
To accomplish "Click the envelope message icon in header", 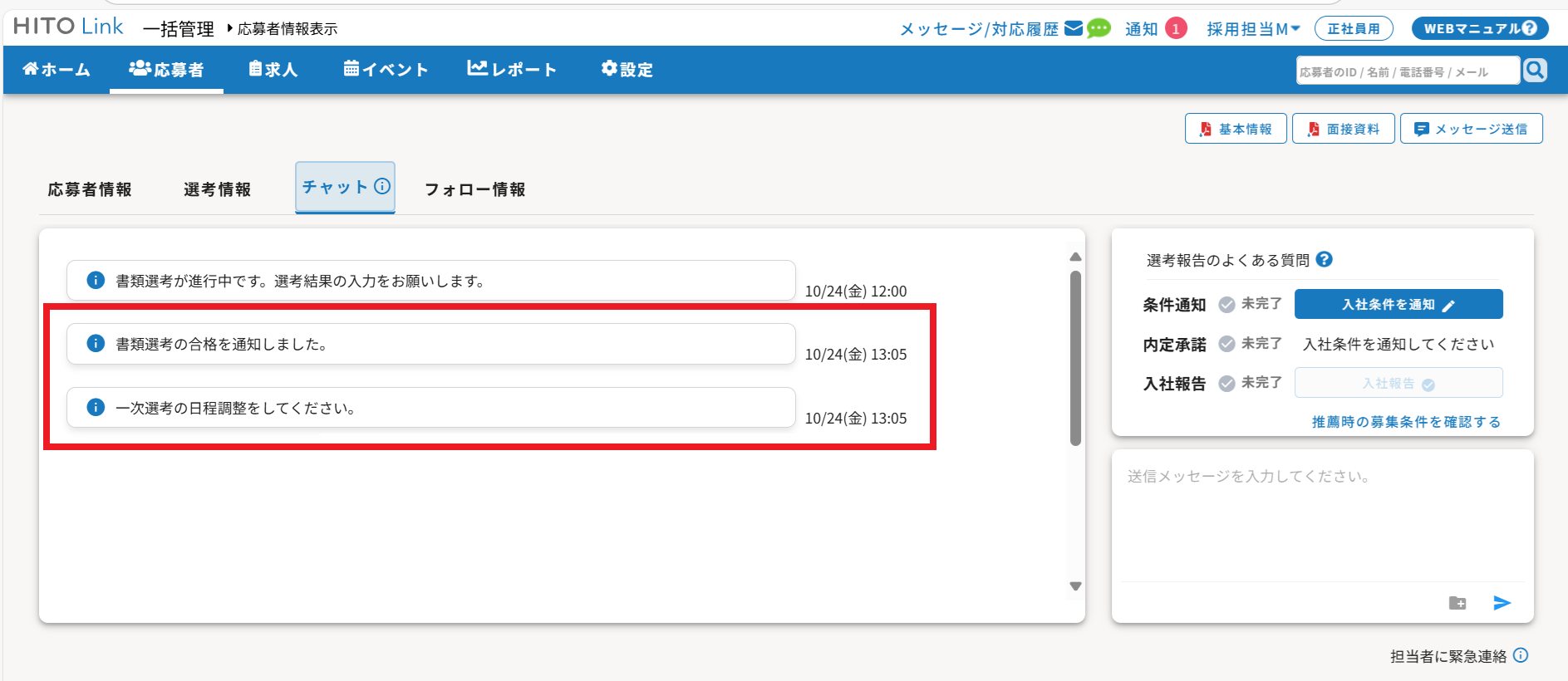I will 1074,29.
